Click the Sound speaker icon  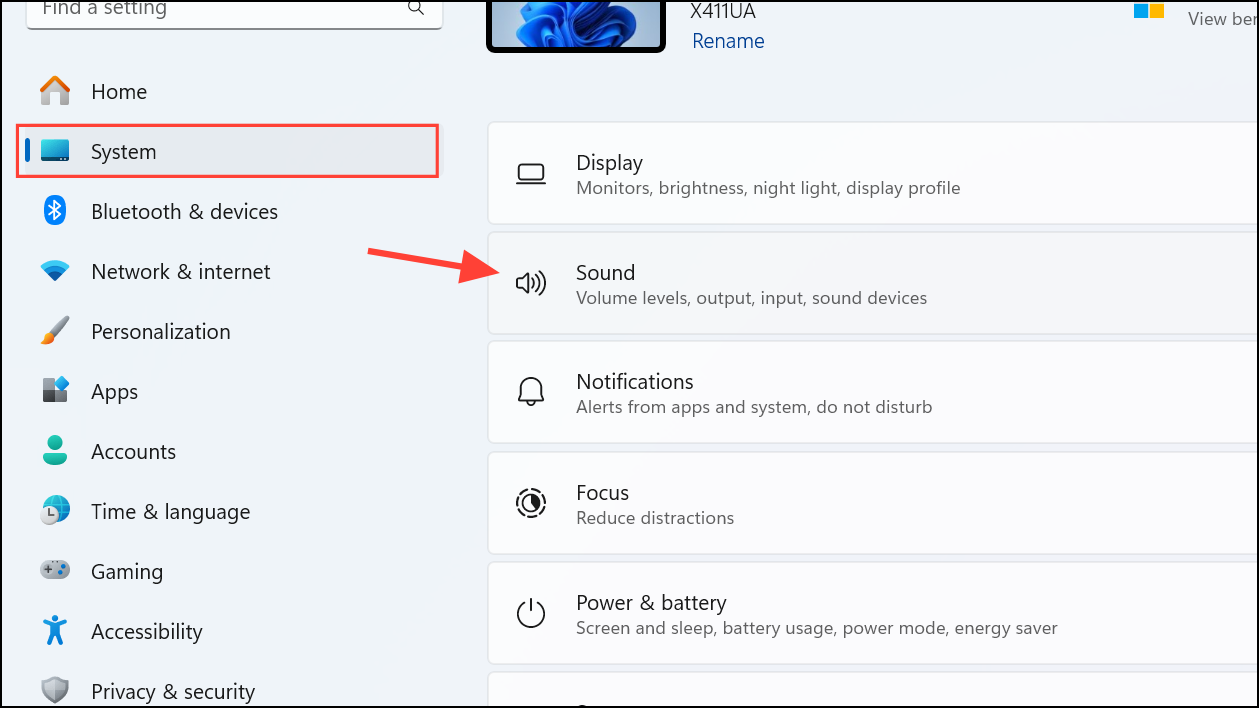point(531,282)
